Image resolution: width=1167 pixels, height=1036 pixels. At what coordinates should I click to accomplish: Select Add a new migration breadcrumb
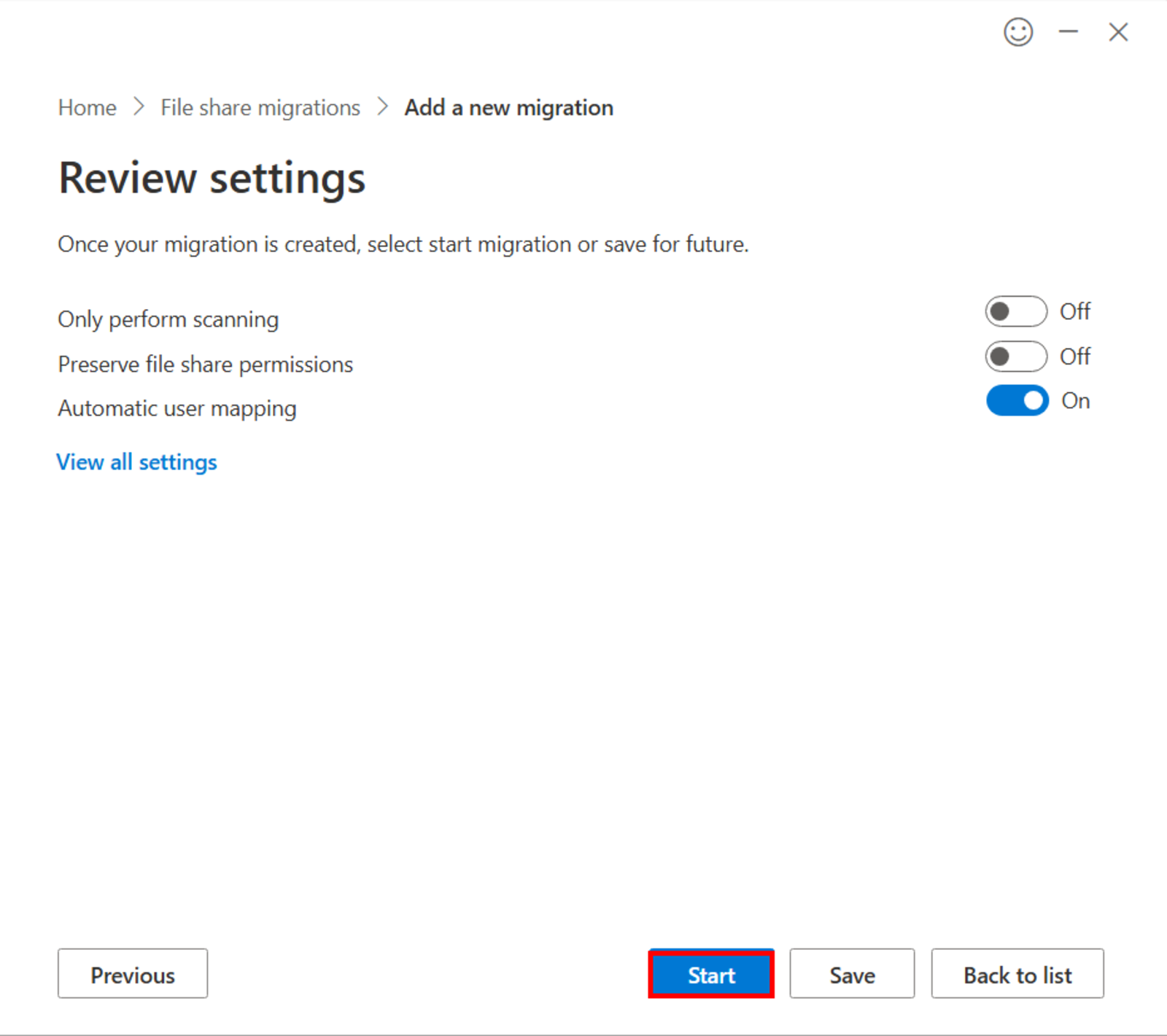(508, 108)
